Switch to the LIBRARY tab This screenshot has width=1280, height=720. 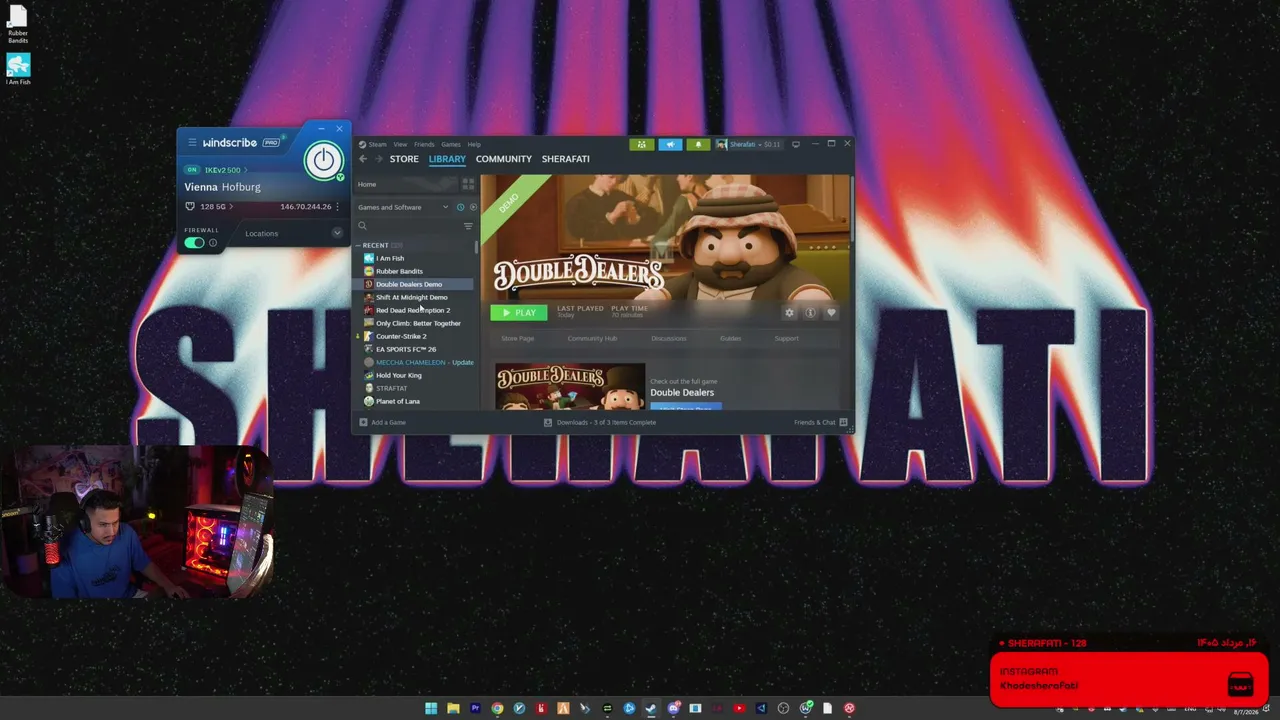click(447, 159)
